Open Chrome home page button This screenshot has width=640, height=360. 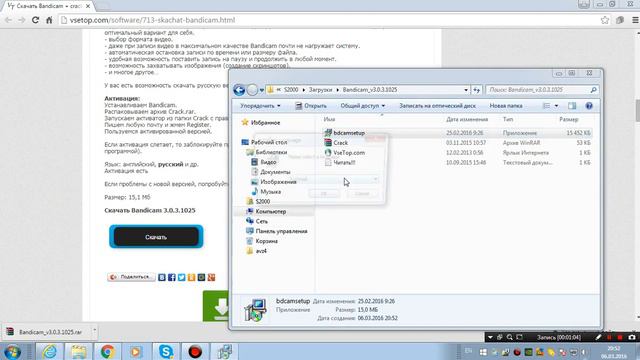49,20
